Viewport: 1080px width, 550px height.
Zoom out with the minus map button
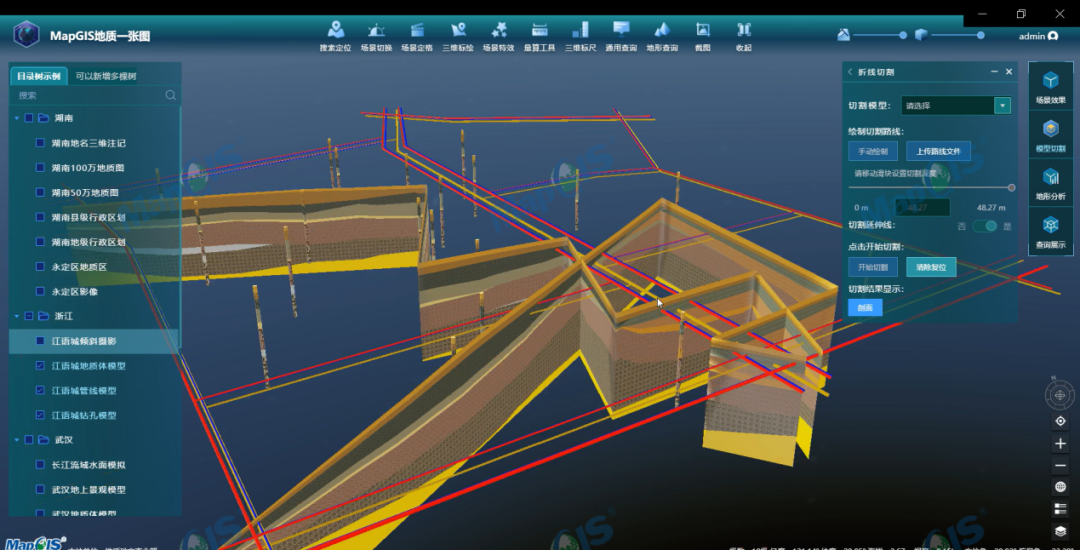click(x=1061, y=466)
